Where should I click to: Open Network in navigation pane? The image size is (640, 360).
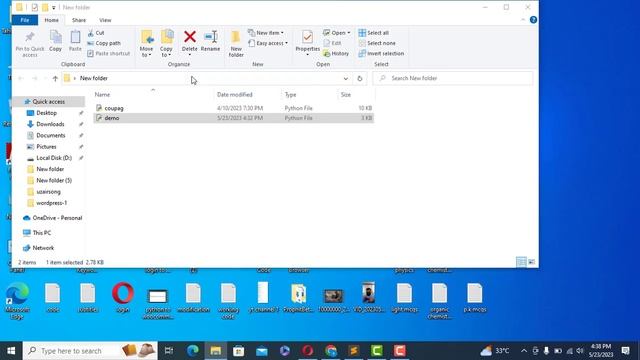(x=43, y=248)
